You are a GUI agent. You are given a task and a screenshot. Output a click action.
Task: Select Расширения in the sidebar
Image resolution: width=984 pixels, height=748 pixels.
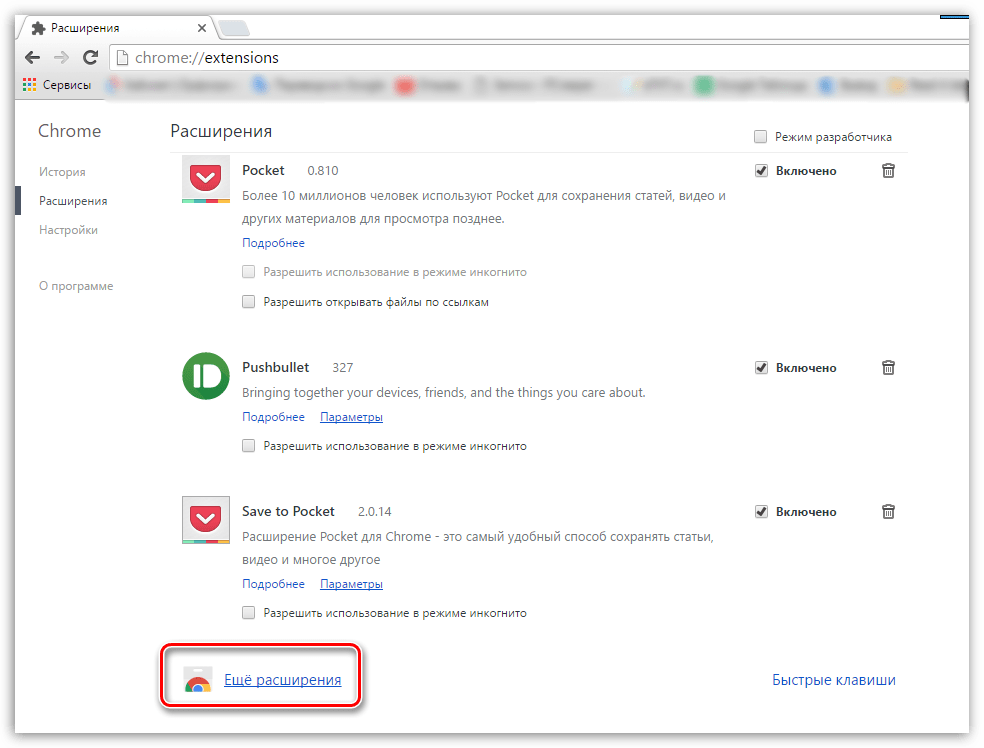pos(73,201)
